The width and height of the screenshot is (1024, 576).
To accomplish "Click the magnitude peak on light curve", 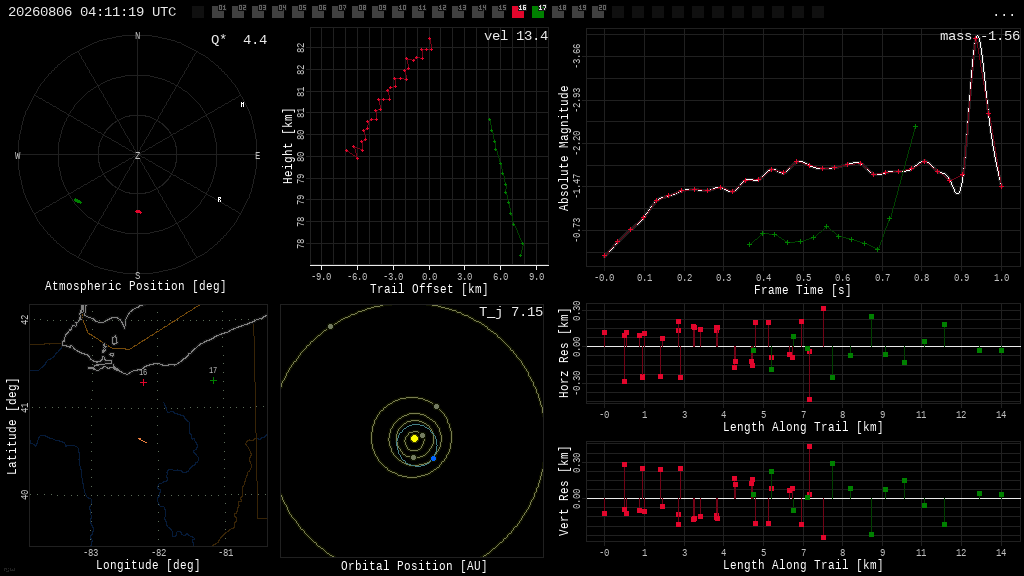I will pos(976,38).
